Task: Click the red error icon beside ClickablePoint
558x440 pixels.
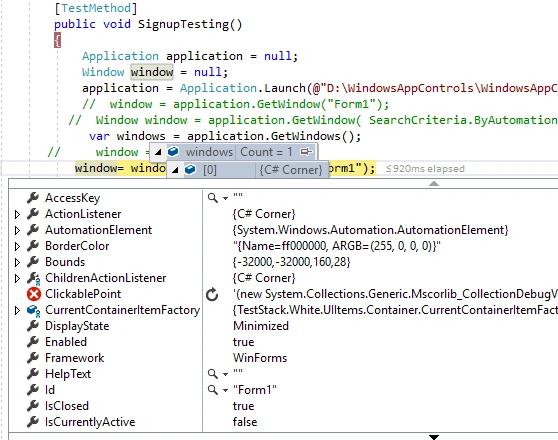Action: point(34,294)
